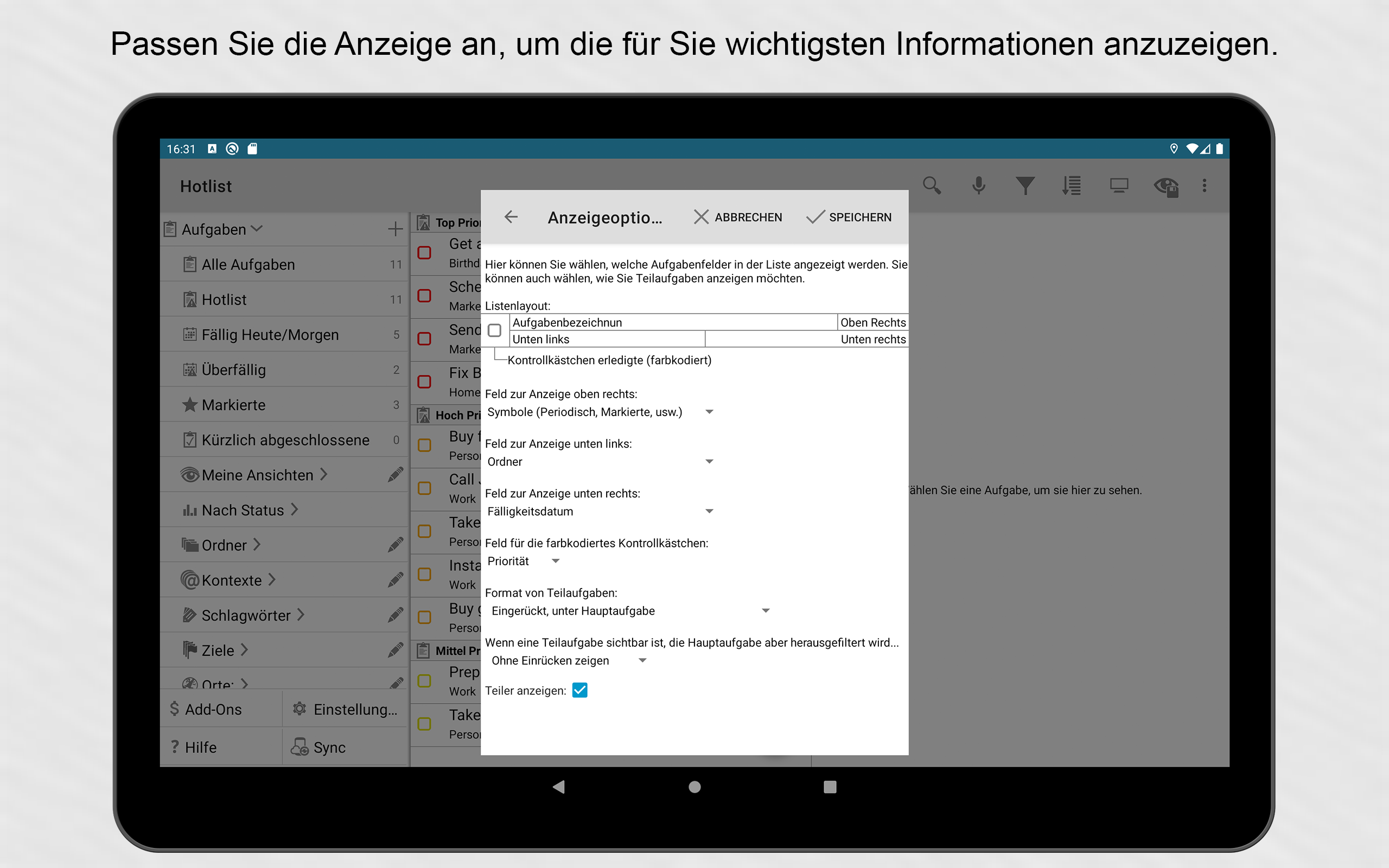Edit Kontexte with pencil icon
This screenshot has height=868, width=1389.
coord(395,580)
